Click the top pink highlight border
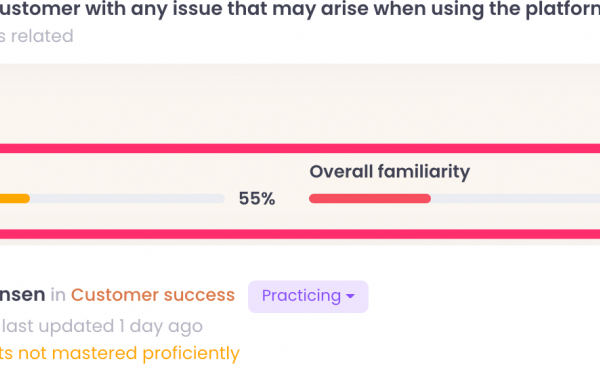This screenshot has width=600, height=374. click(300, 149)
